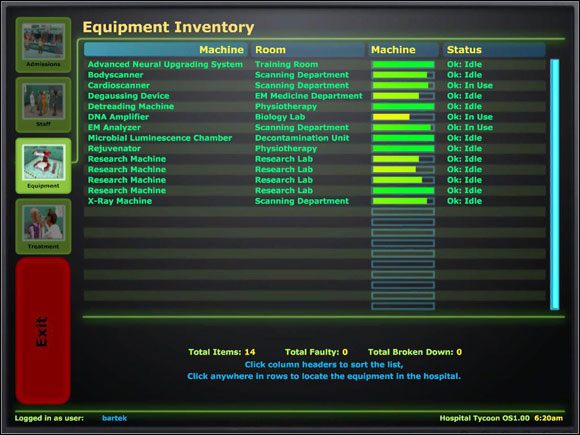Select the X-Ray Machine row
580x435 pixels.
click(314, 201)
